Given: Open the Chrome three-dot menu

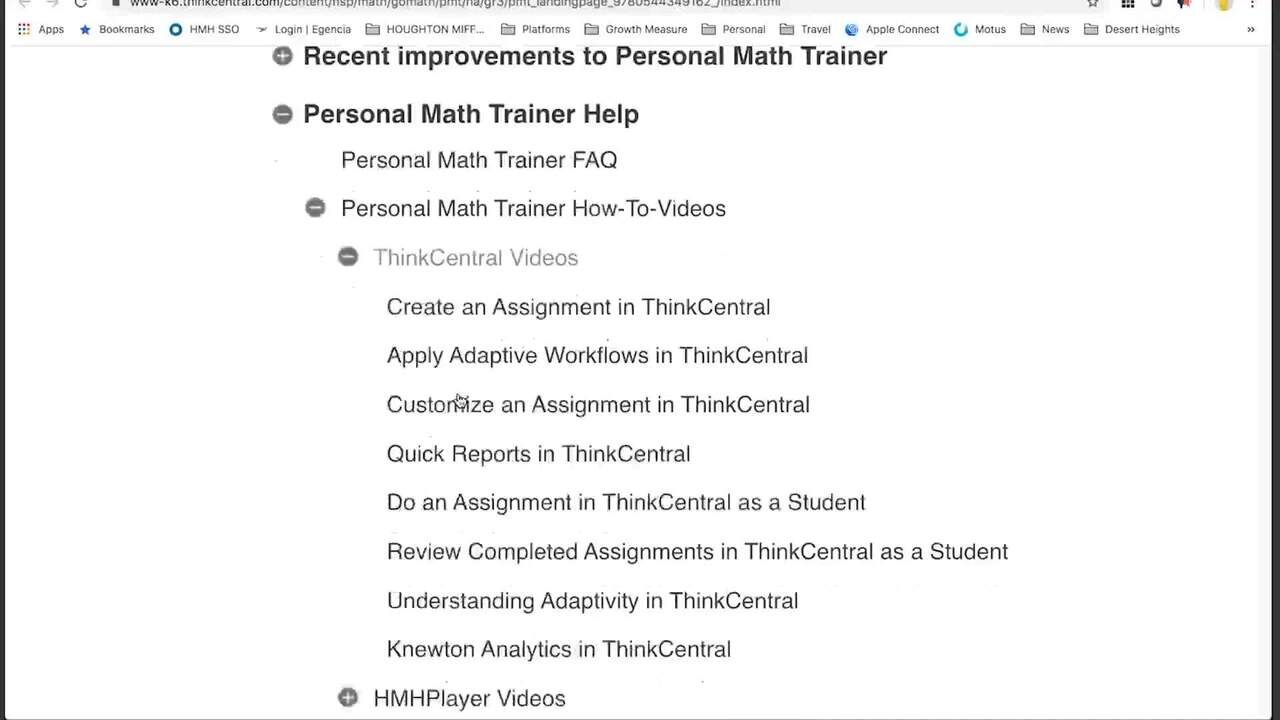Looking at the screenshot, I should point(1252,4).
